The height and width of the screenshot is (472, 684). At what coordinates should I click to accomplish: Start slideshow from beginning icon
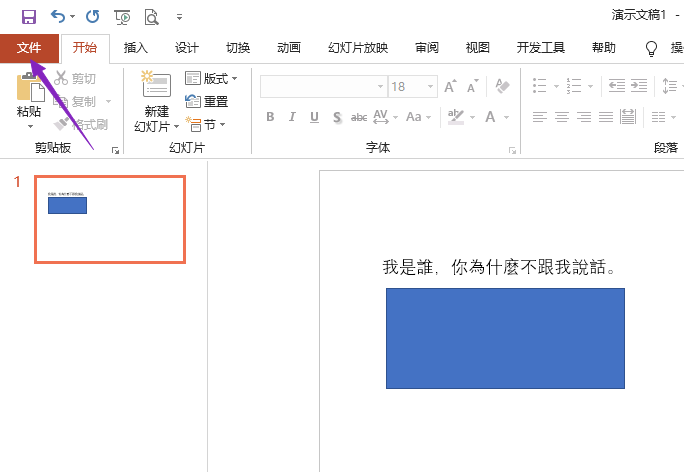123,17
